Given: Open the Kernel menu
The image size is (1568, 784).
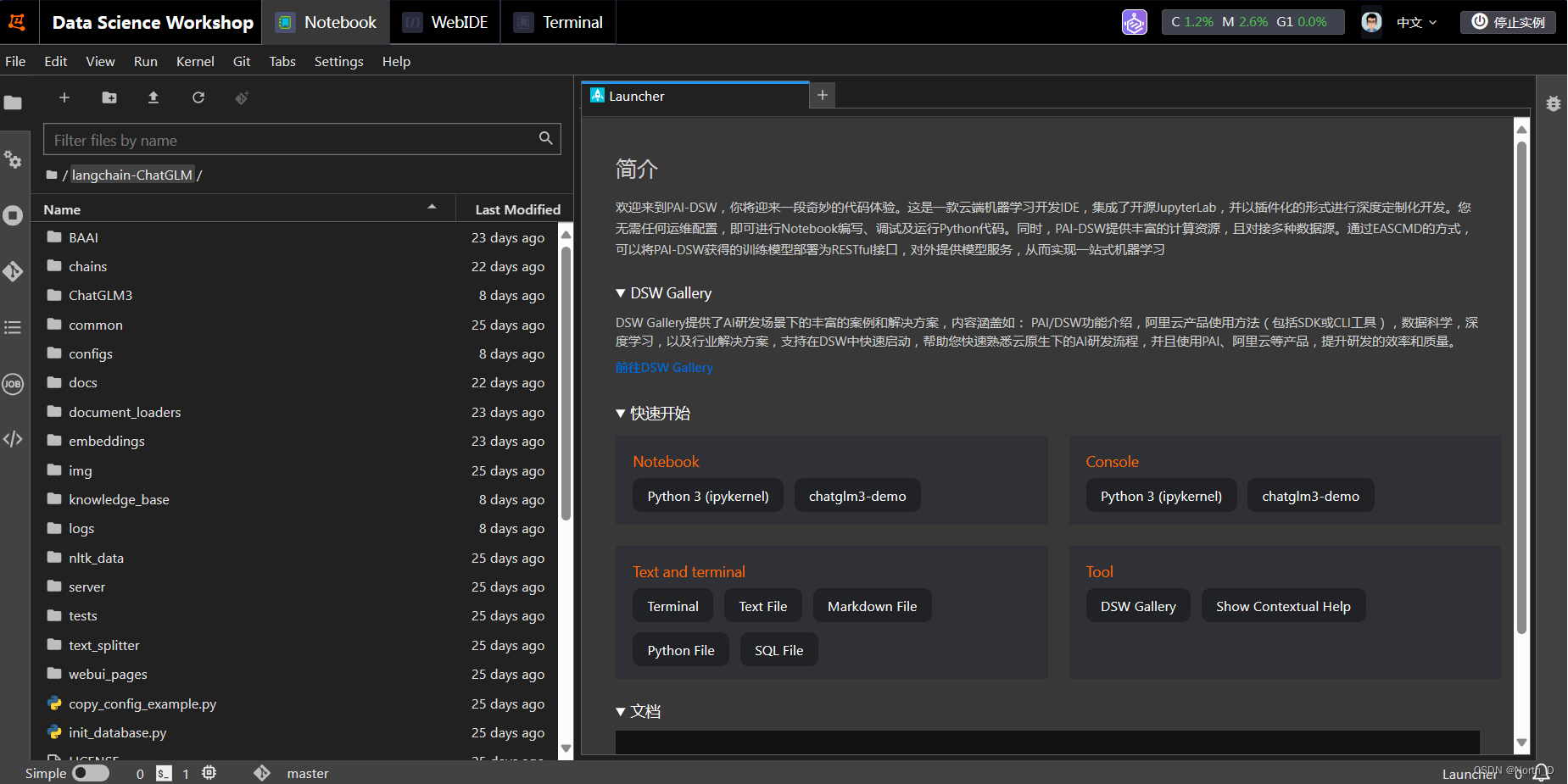Looking at the screenshot, I should tap(195, 61).
